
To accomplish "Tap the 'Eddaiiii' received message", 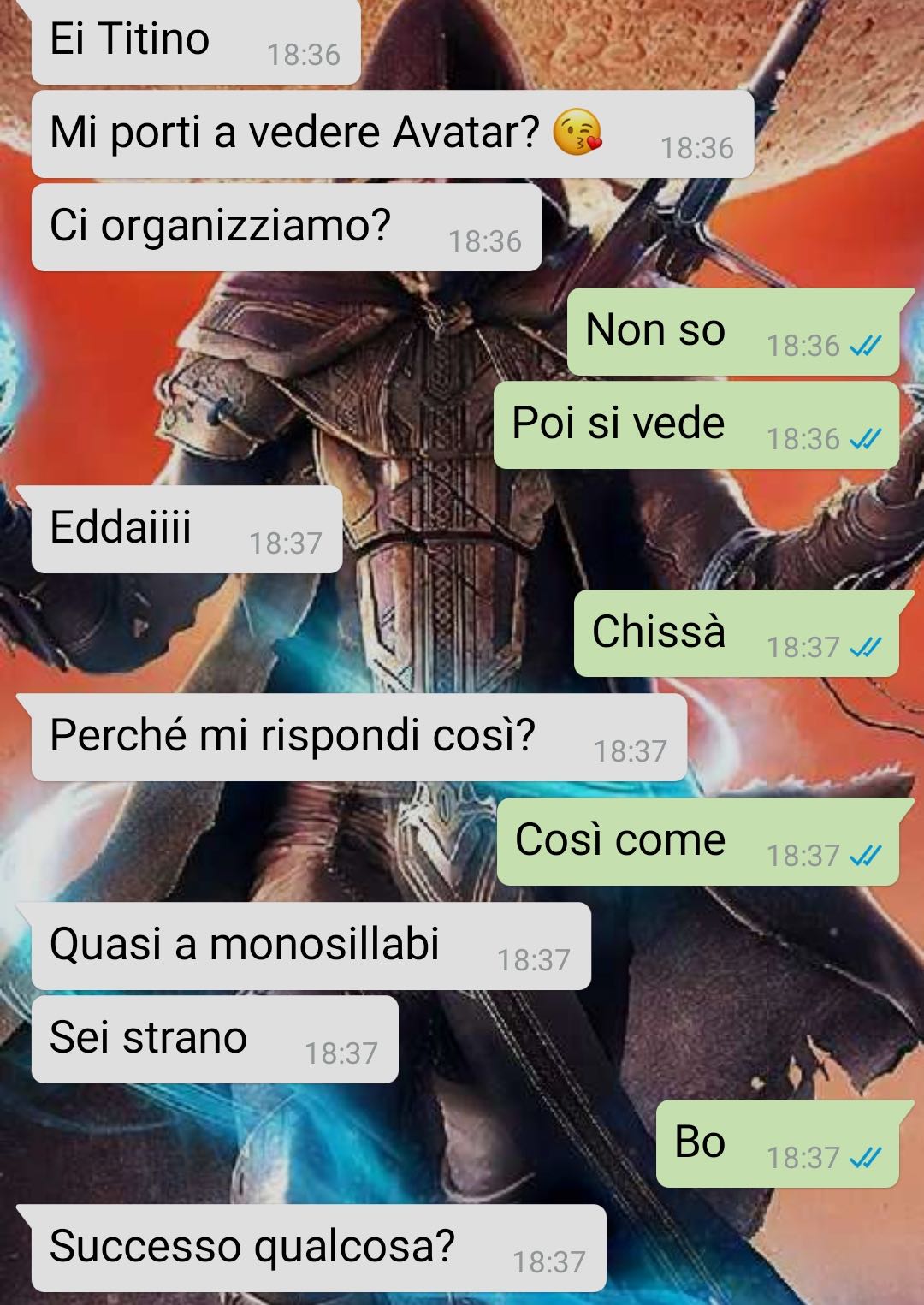I will click(187, 529).
